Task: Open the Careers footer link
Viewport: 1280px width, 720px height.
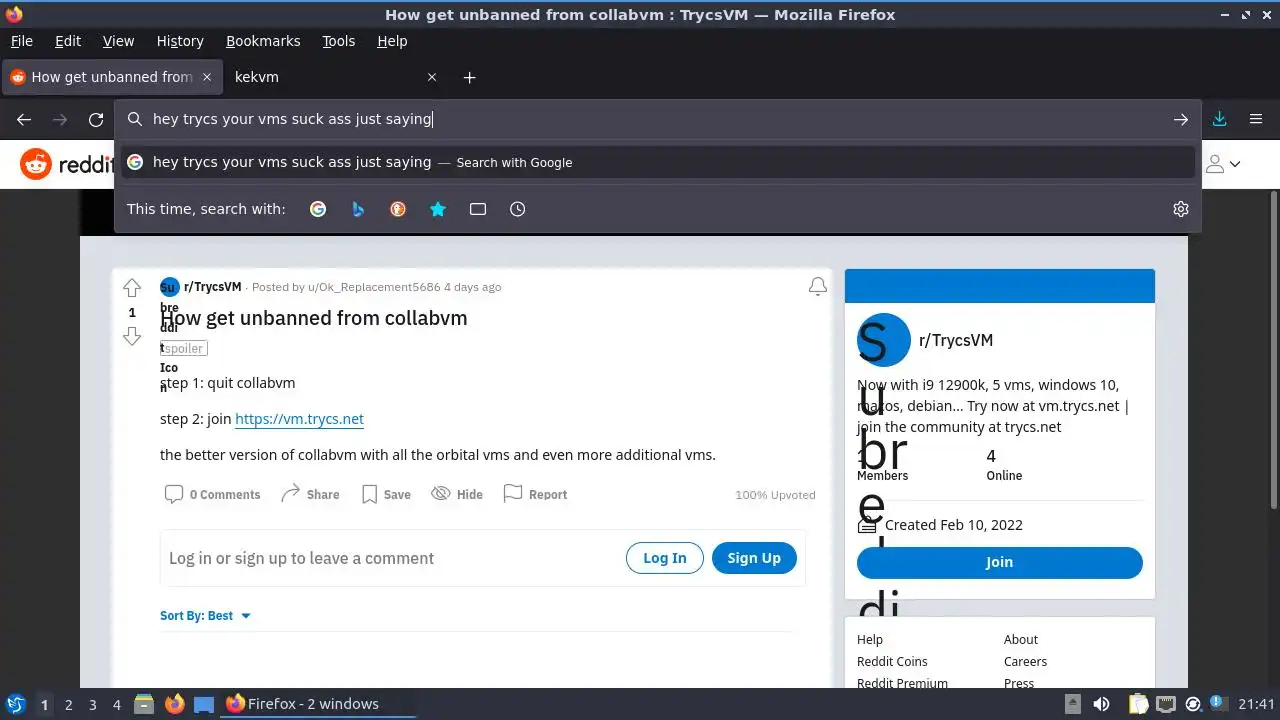Action: pos(1025,661)
